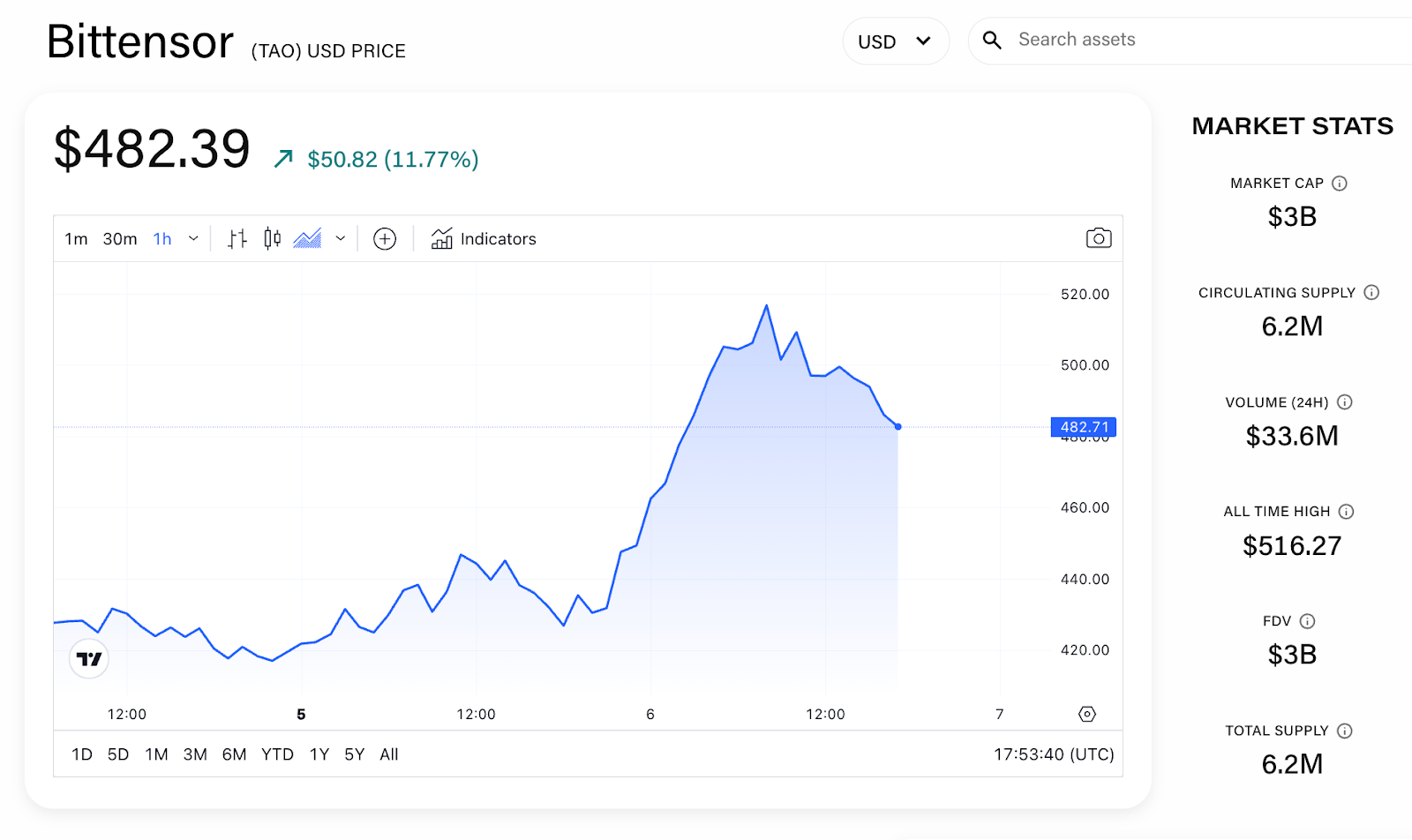This screenshot has height=840, width=1412.
Task: Show Market Cap info tooltip icon
Action: (x=1340, y=184)
